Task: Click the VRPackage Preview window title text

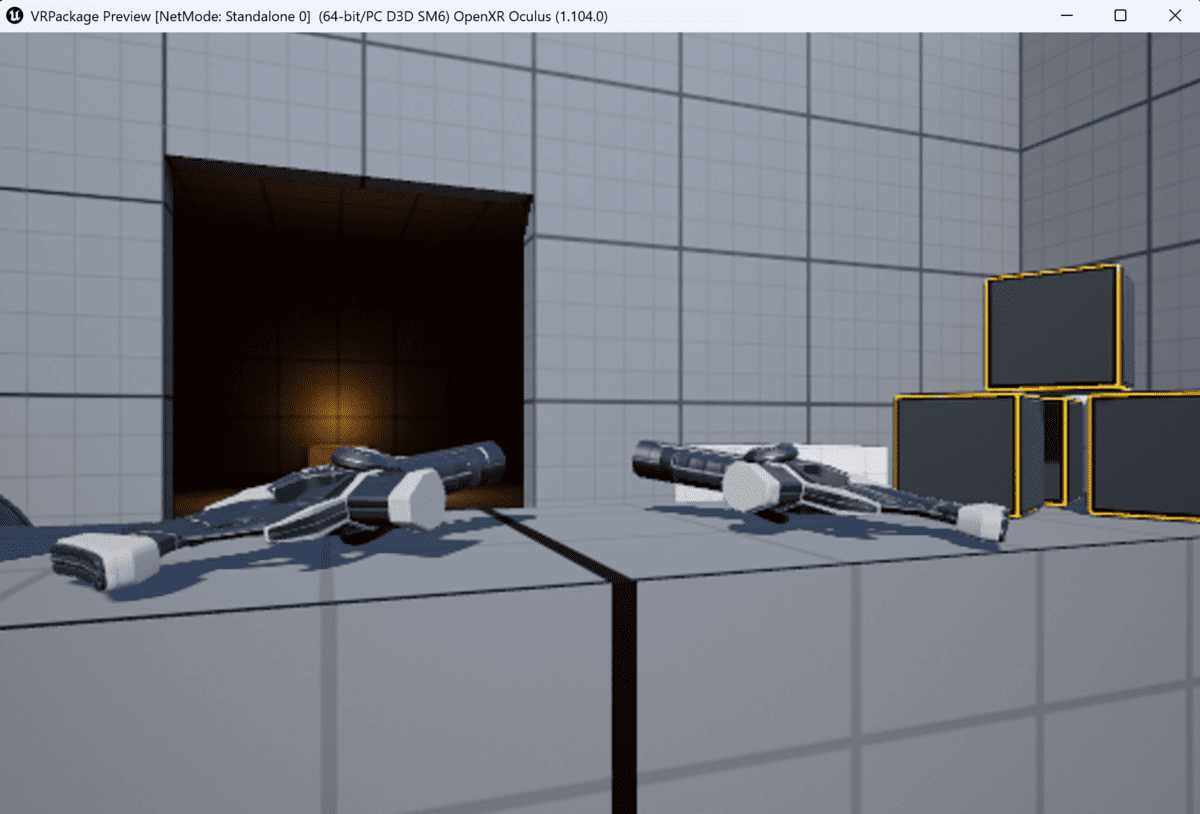Action: pyautogui.click(x=320, y=16)
